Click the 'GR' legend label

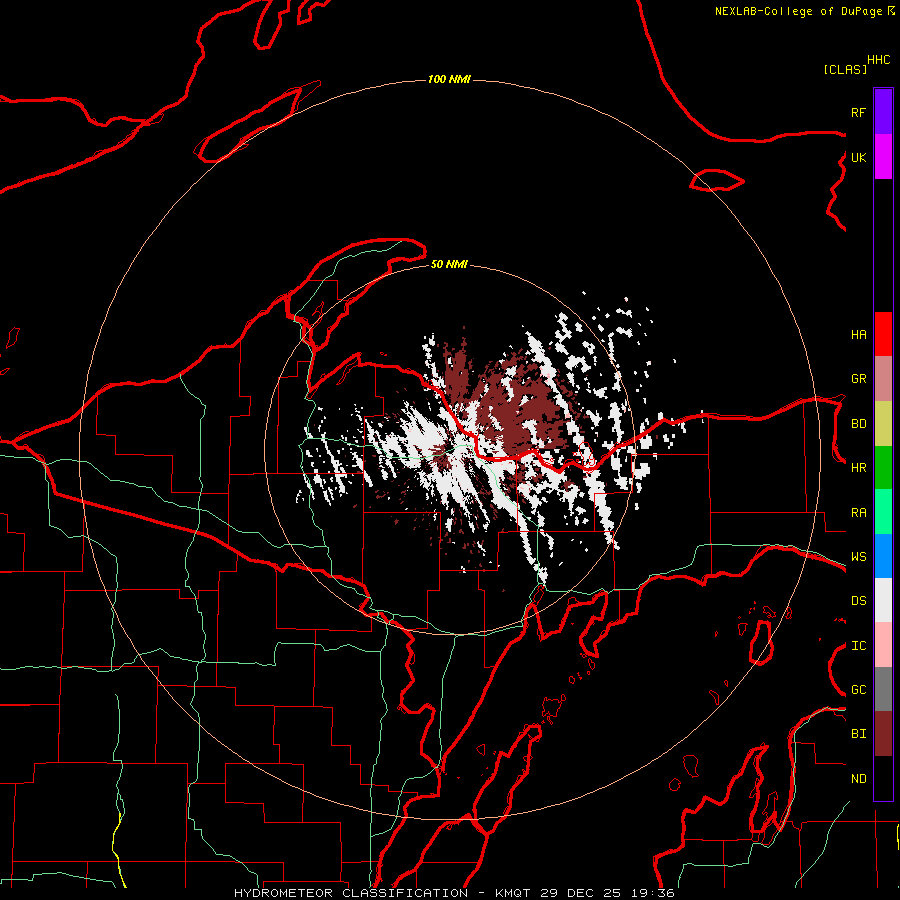coord(858,379)
